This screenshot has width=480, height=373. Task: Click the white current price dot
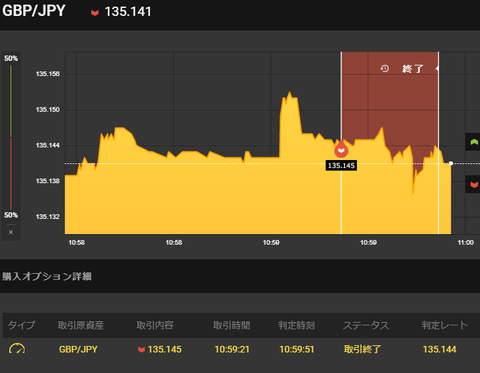(451, 163)
